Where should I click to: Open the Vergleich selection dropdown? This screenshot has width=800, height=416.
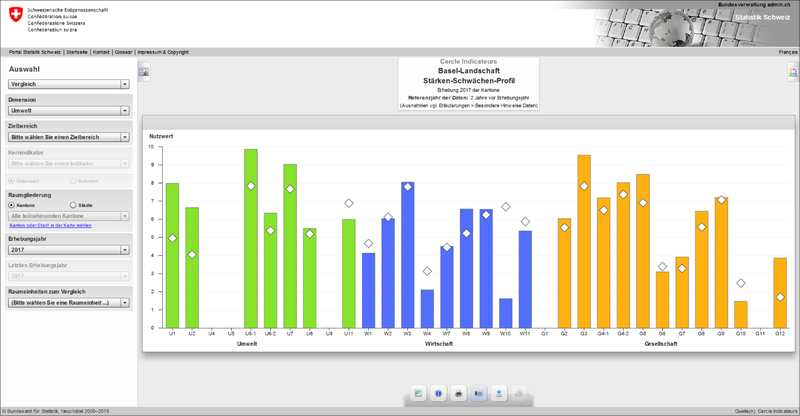pyautogui.click(x=69, y=84)
